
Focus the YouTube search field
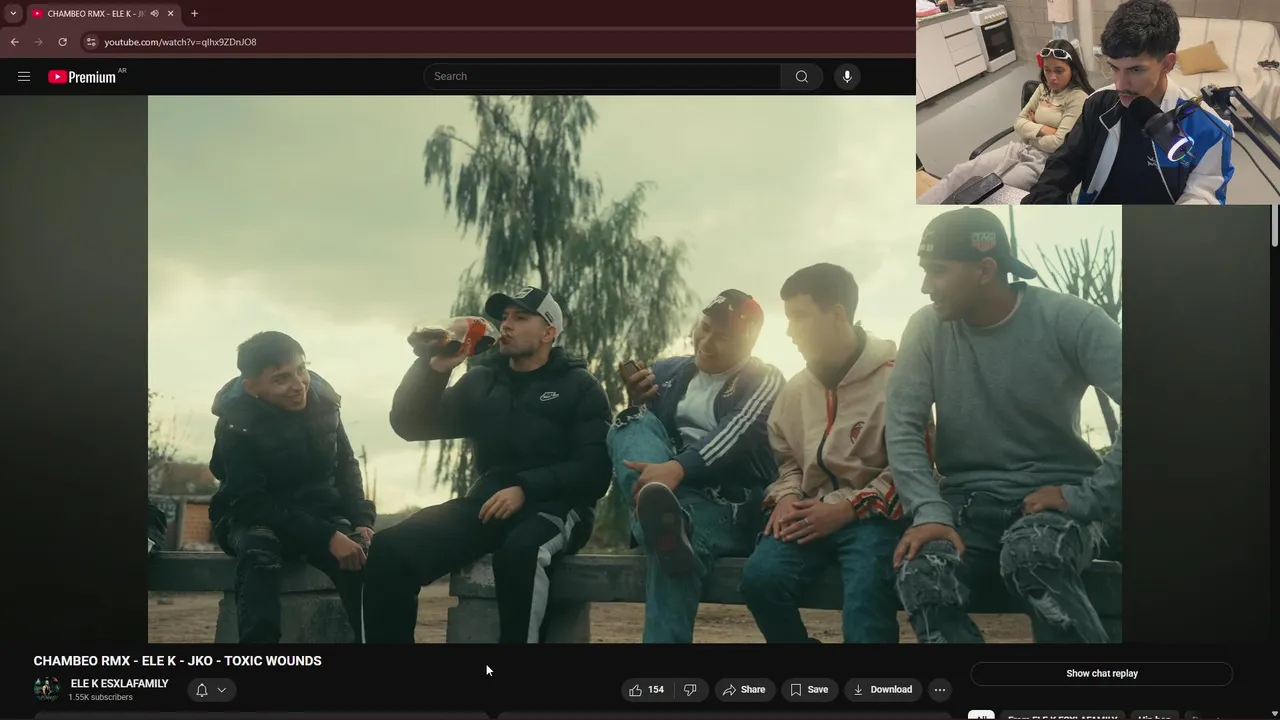pyautogui.click(x=602, y=76)
